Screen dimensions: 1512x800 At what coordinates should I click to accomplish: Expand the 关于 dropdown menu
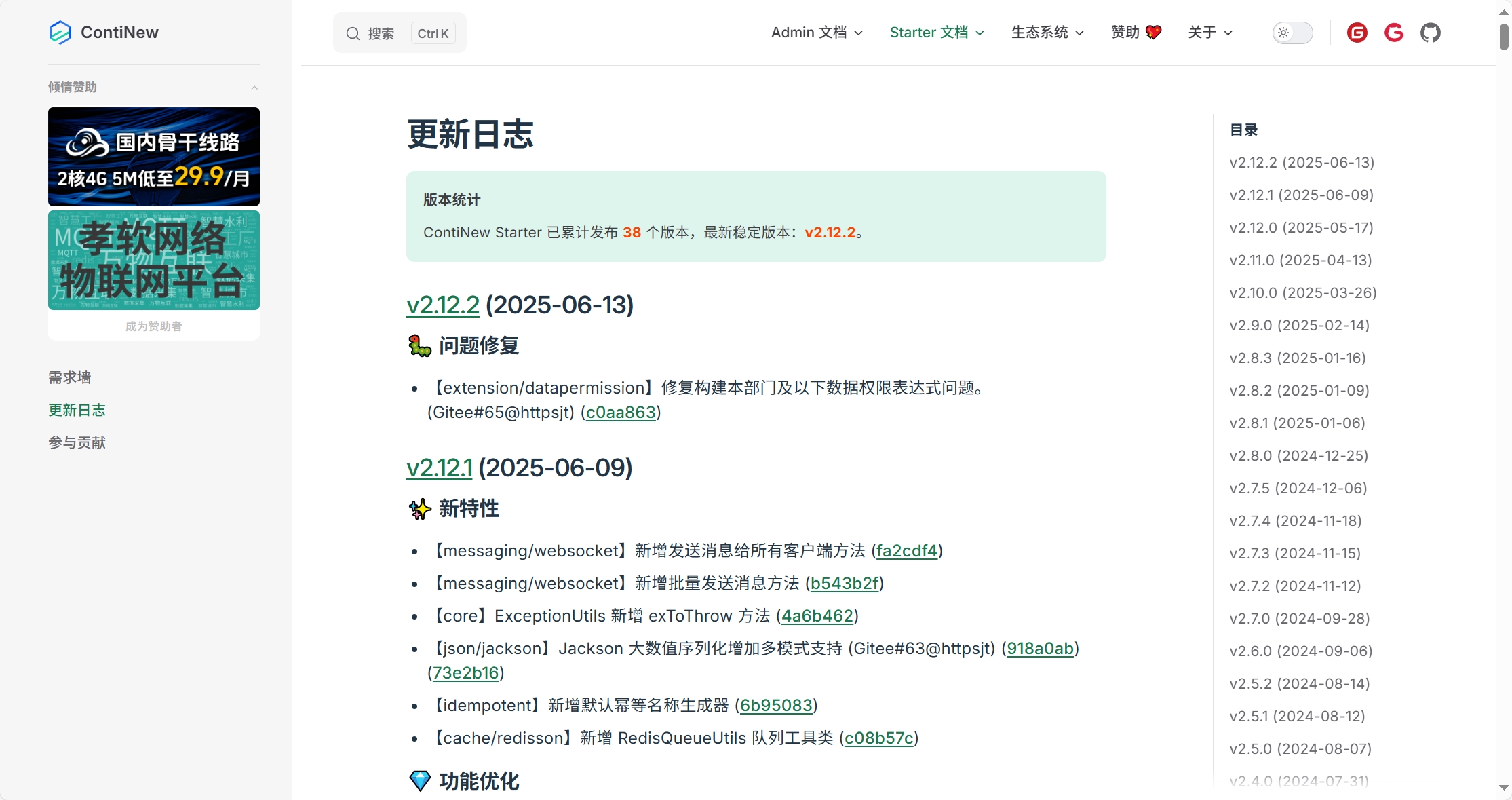(1210, 33)
